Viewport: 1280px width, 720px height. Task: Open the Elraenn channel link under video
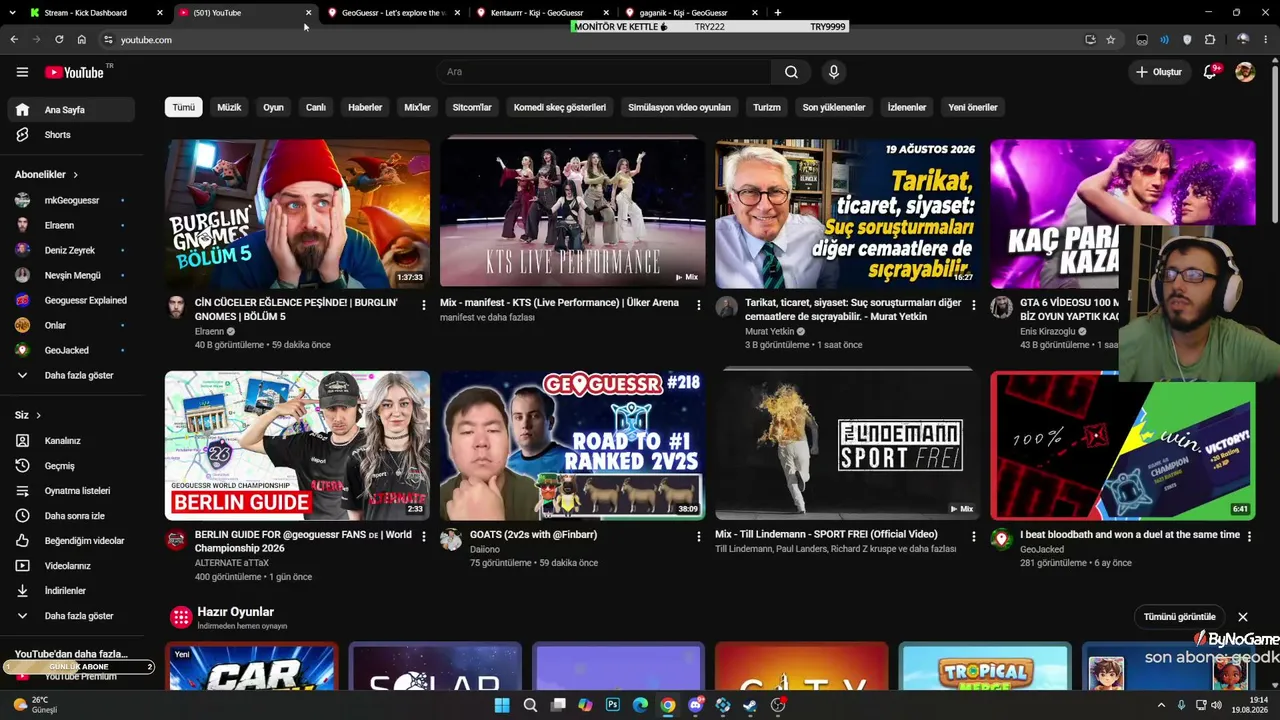(209, 331)
